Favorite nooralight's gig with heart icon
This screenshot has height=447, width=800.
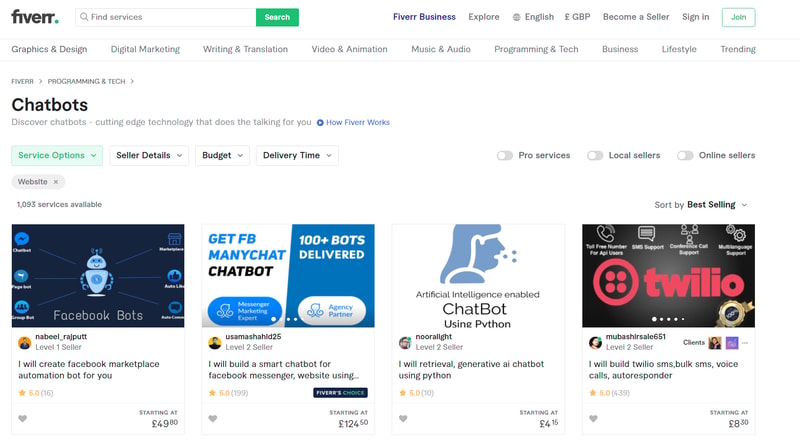coord(403,418)
